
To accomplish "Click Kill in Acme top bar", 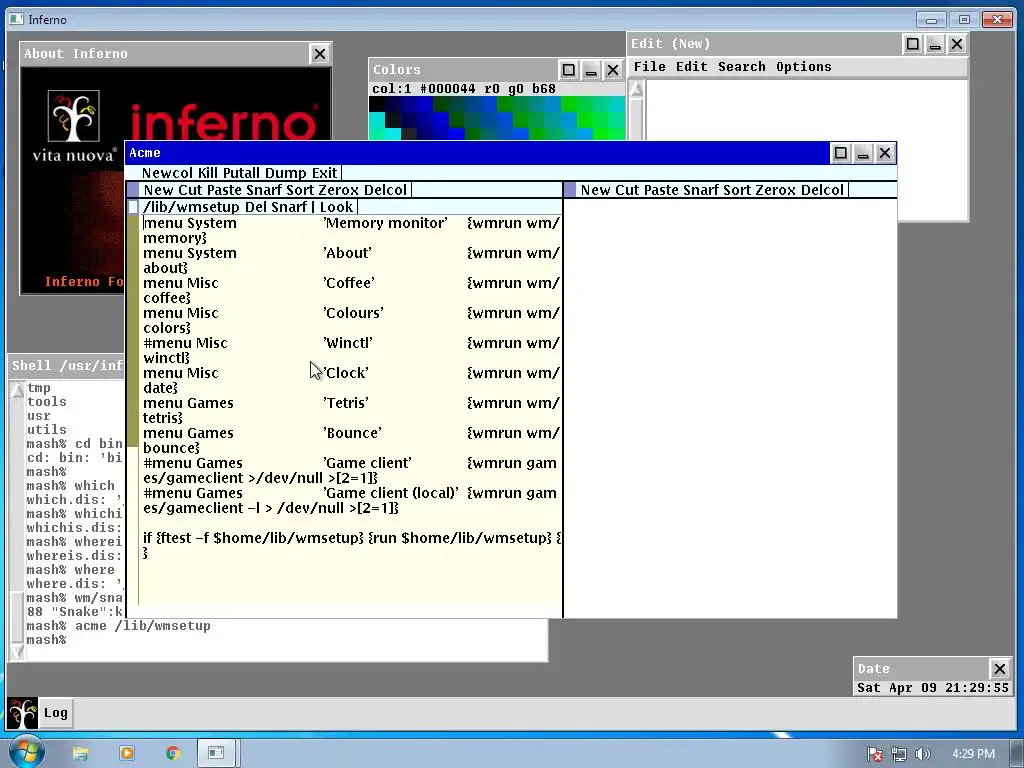I will [x=208, y=173].
